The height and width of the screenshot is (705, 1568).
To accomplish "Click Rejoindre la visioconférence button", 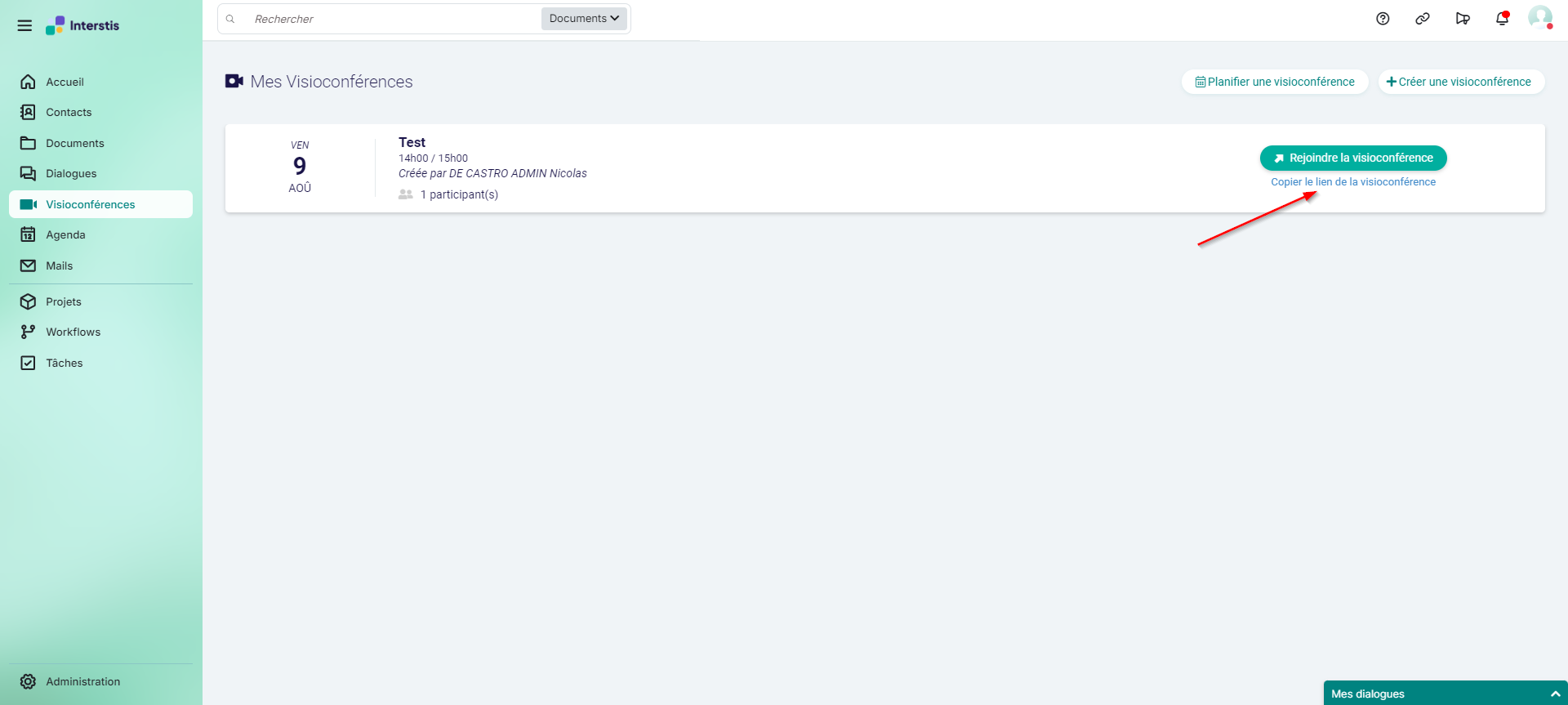I will click(1353, 158).
